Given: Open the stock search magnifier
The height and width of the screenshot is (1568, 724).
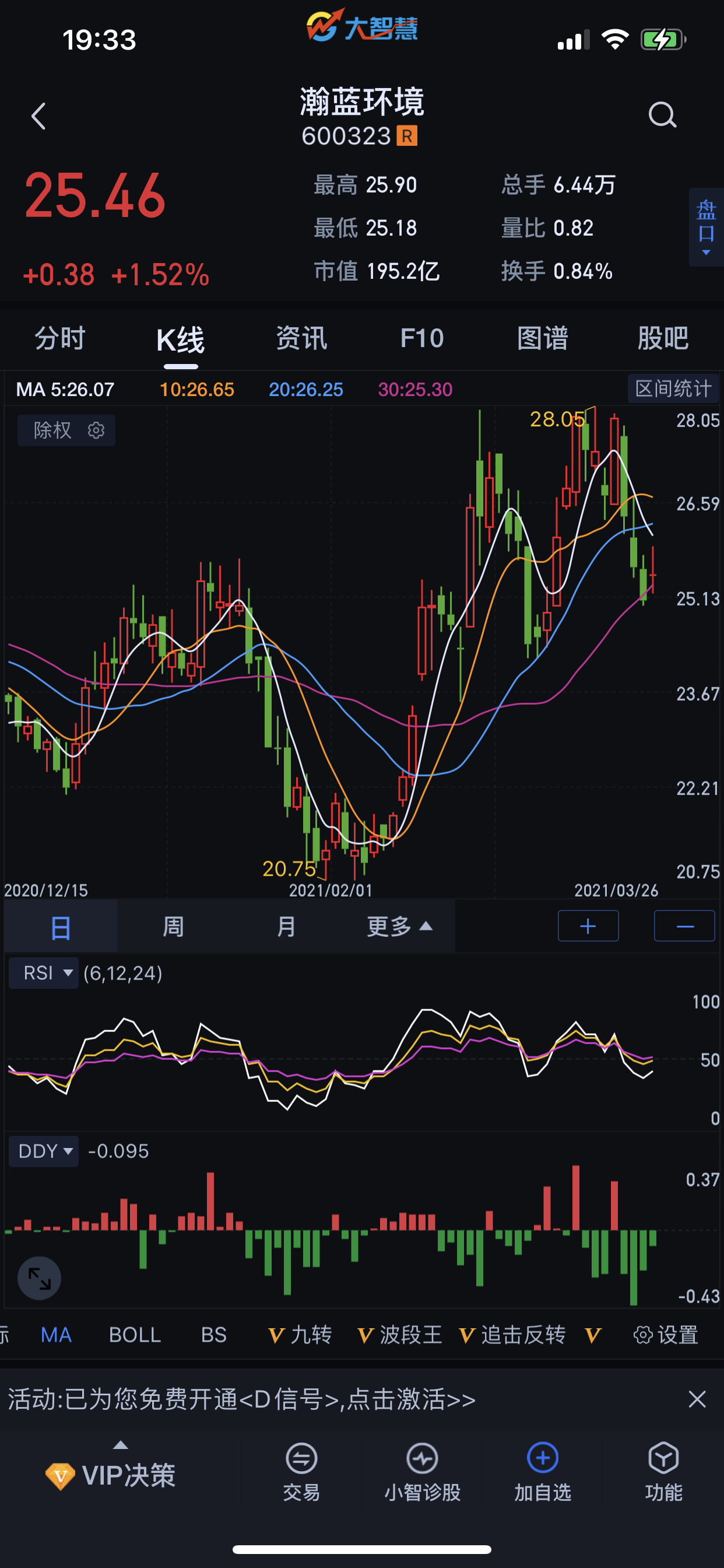Looking at the screenshot, I should click(x=662, y=114).
